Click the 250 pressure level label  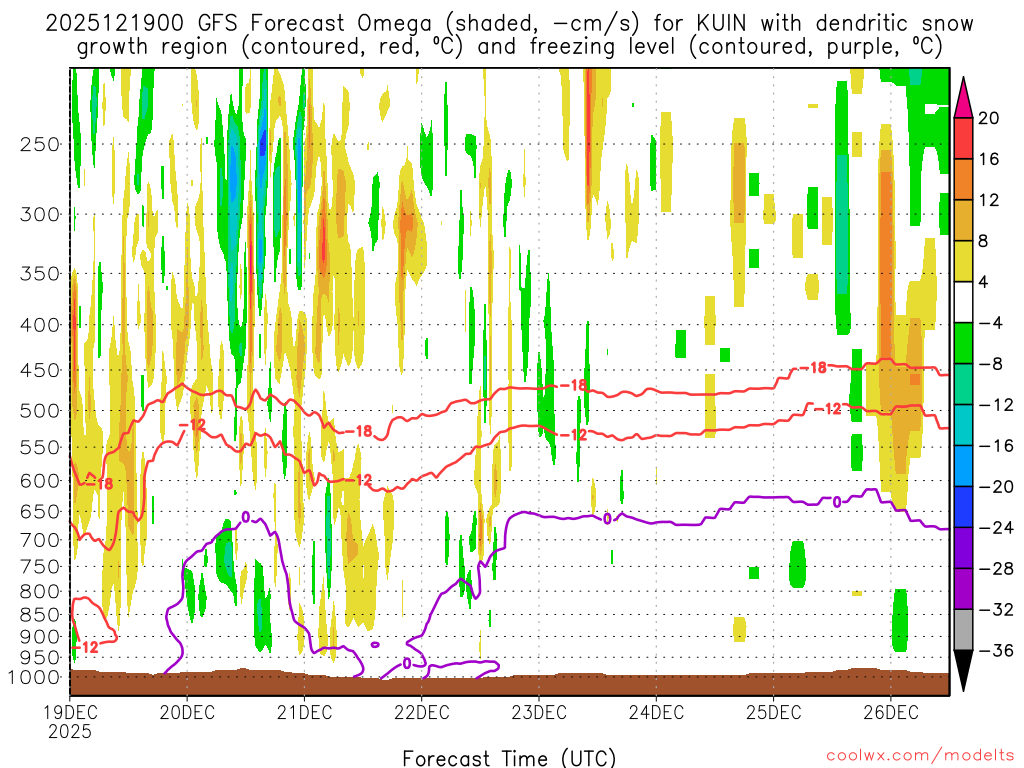(40, 144)
